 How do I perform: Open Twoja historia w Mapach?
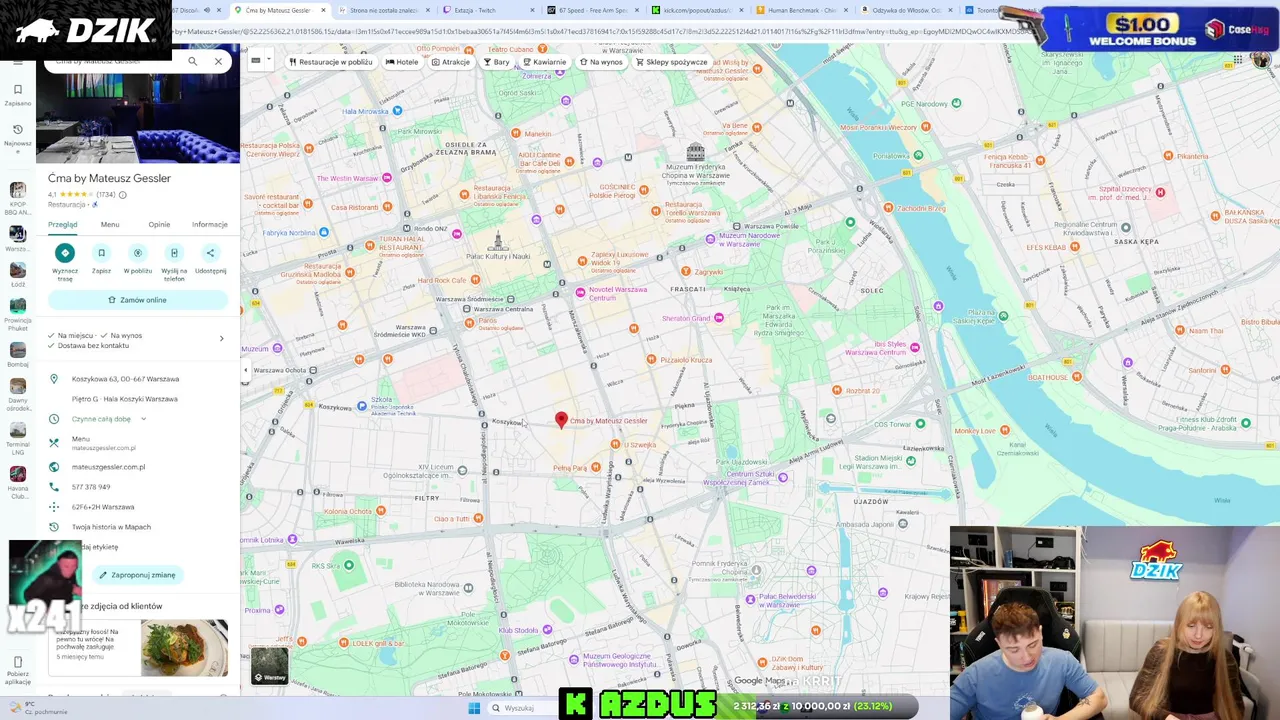click(x=111, y=527)
